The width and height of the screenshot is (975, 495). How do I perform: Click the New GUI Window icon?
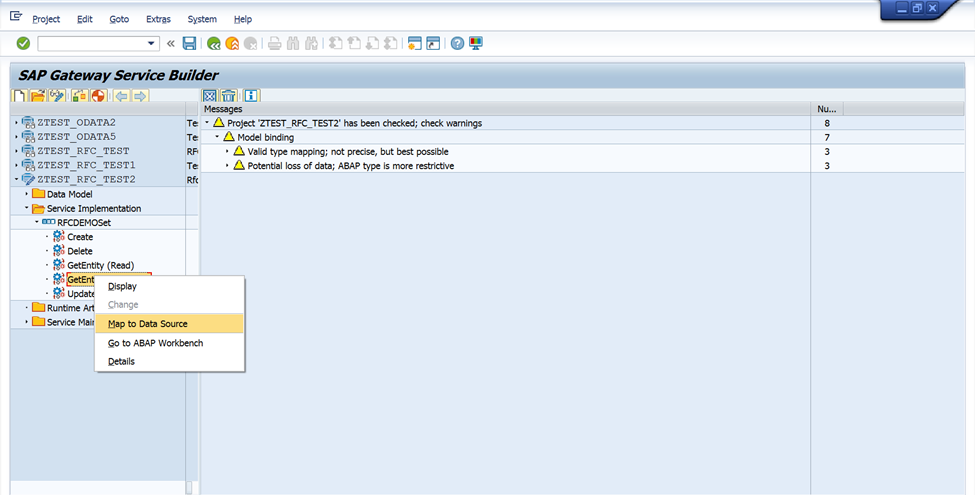pyautogui.click(x=415, y=43)
